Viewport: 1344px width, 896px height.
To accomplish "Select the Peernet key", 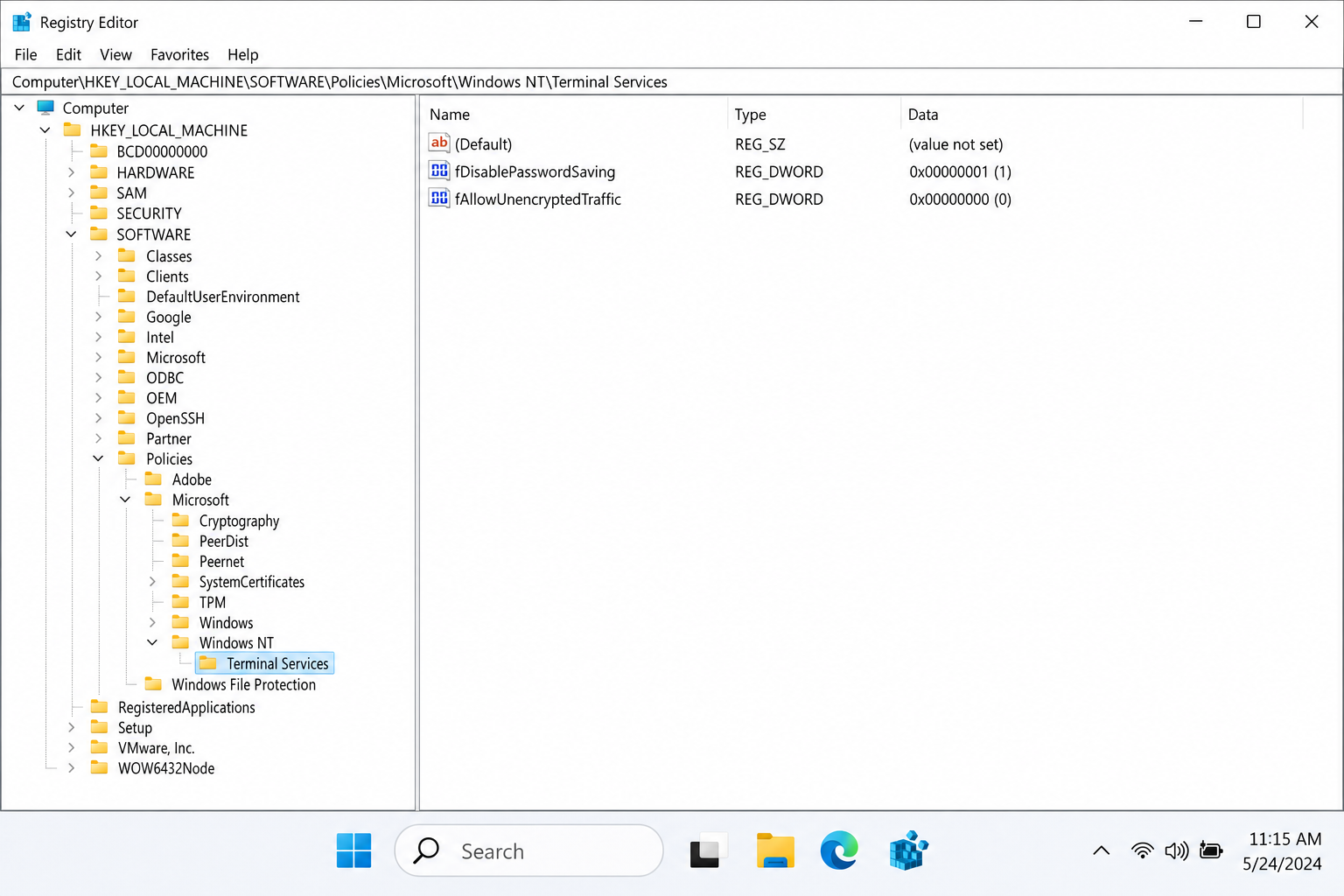I will (221, 562).
